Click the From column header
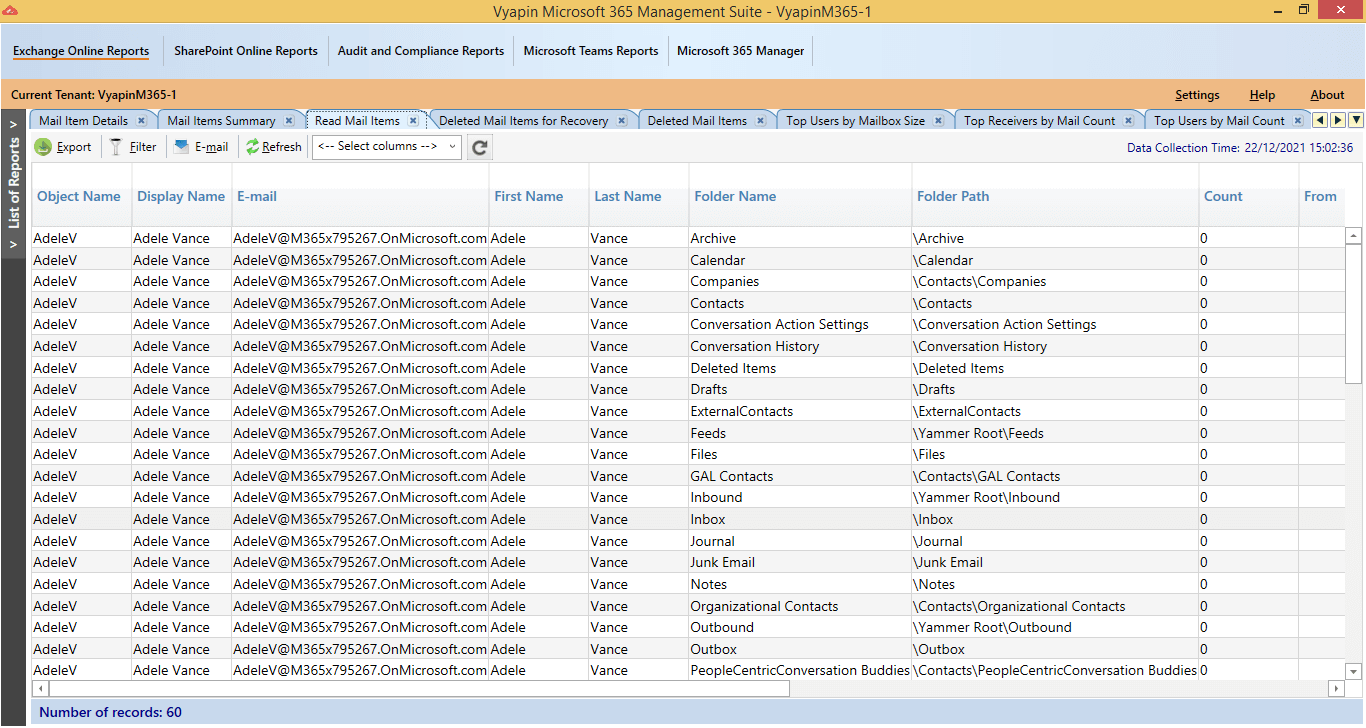The image size is (1366, 728). click(1320, 197)
